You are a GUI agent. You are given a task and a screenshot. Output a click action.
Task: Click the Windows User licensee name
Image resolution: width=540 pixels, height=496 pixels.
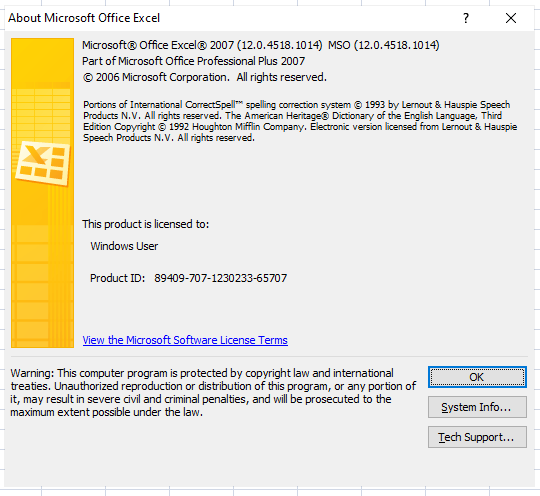coord(124,246)
